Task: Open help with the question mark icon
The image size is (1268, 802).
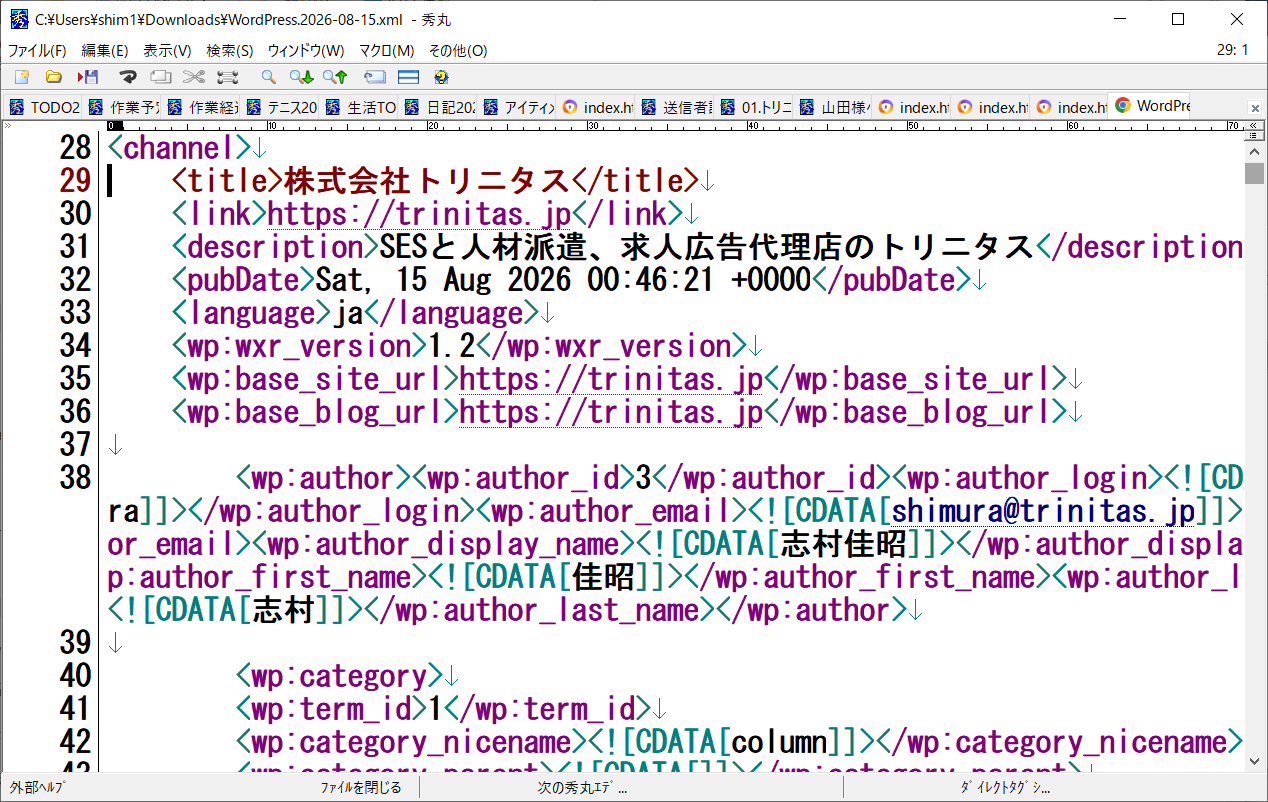Action: (x=441, y=76)
